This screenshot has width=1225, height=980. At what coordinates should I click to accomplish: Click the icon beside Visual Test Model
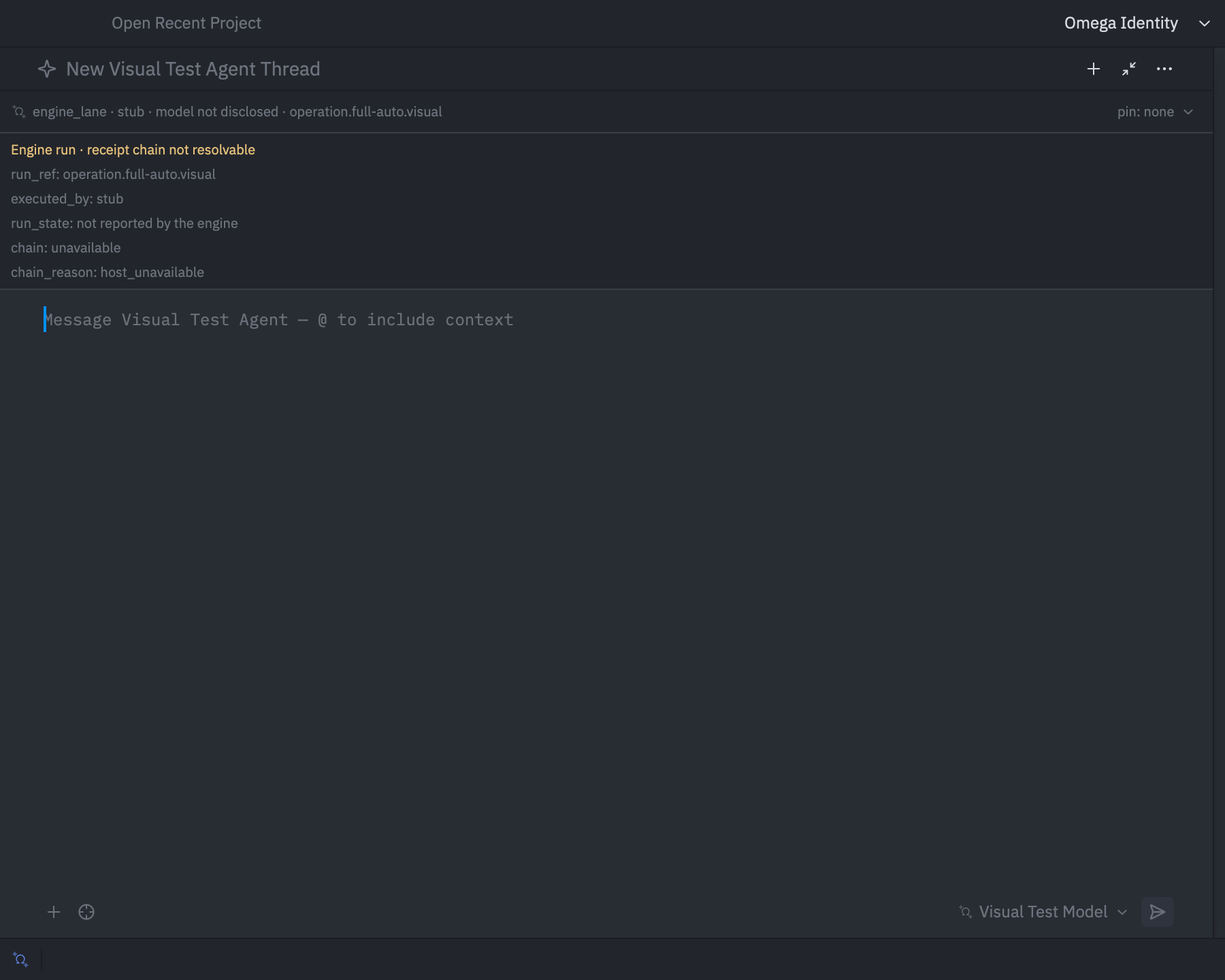click(x=966, y=912)
